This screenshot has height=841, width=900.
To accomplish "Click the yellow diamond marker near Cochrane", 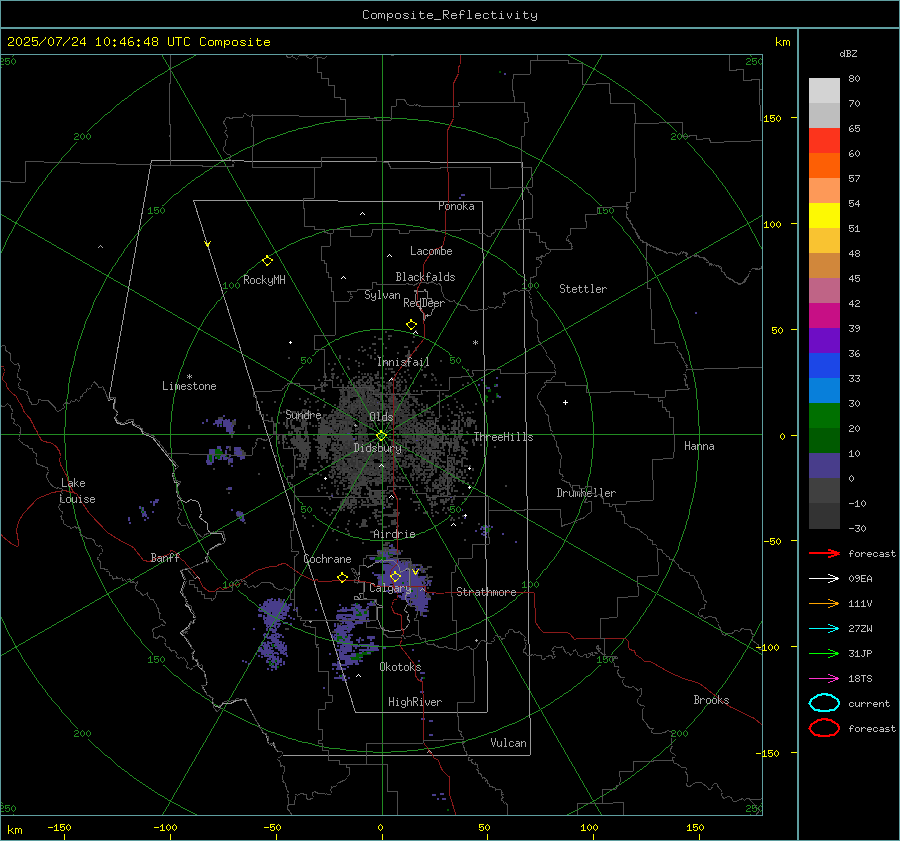I will point(342,577).
